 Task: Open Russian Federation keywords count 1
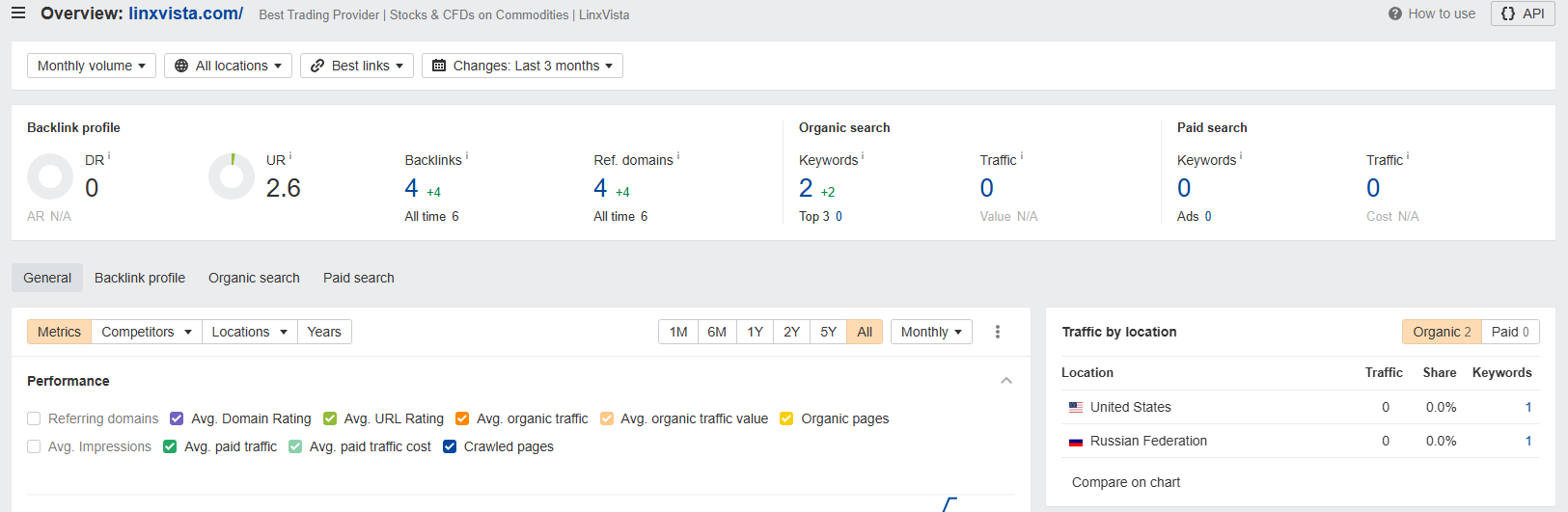[x=1528, y=441]
